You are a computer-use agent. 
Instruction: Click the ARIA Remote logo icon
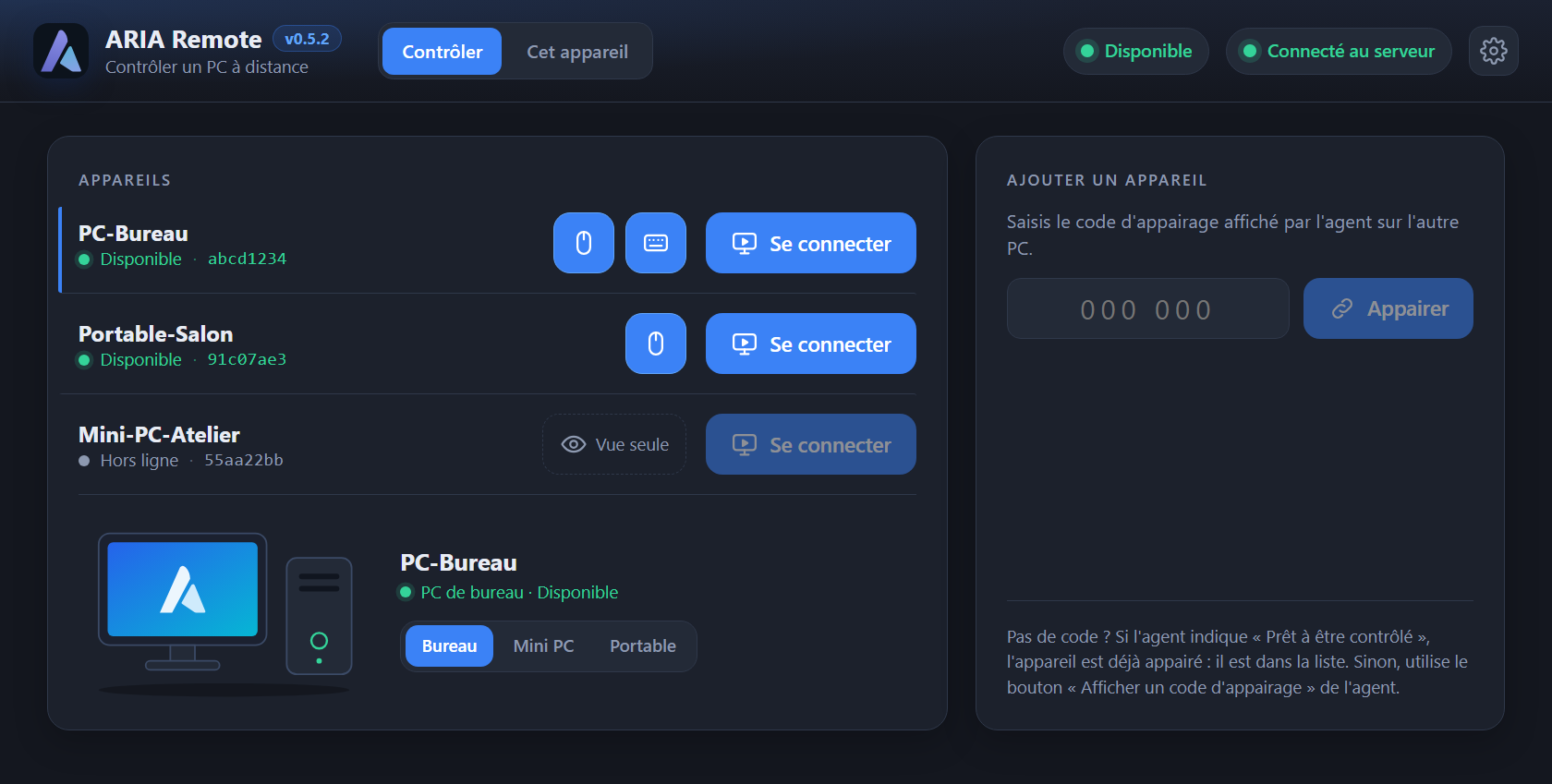tap(61, 51)
